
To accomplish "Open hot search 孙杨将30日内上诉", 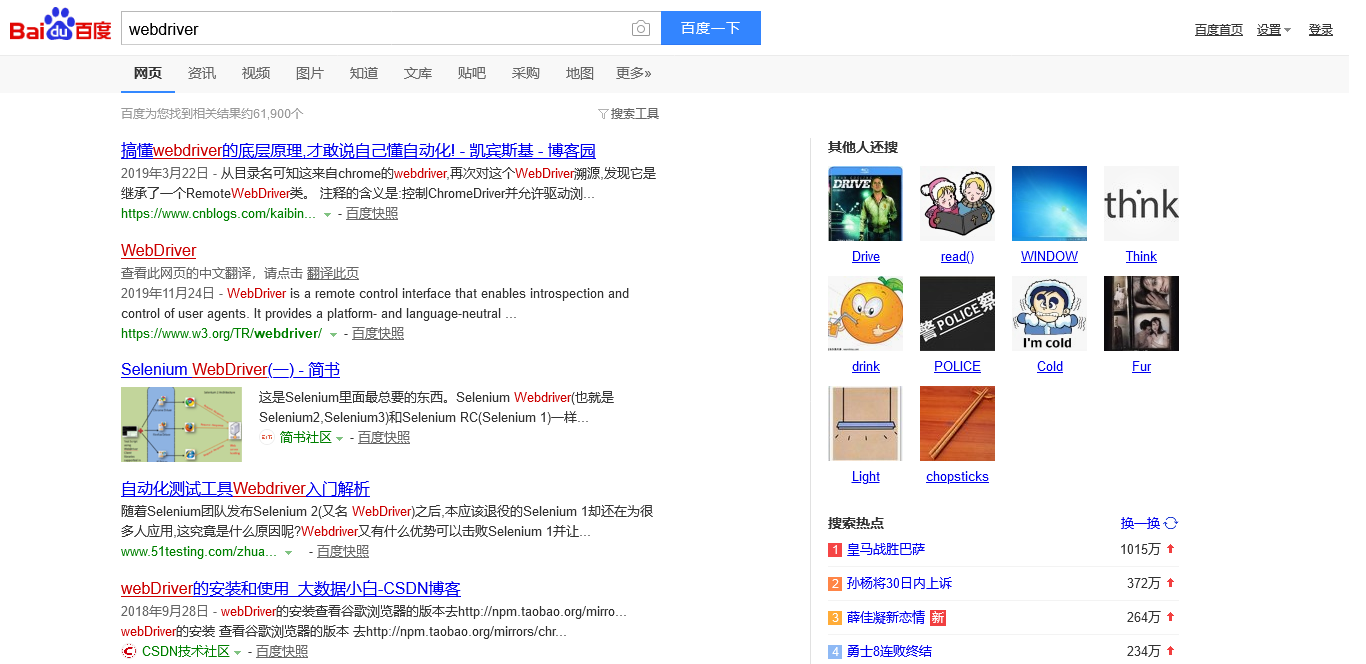I will (x=899, y=584).
